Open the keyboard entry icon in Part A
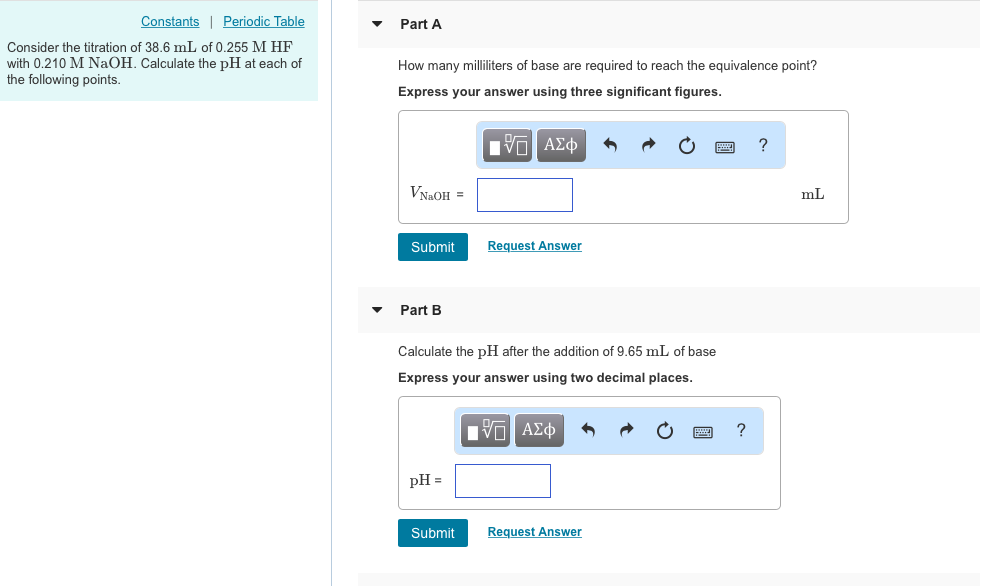The image size is (1000, 586). coord(724,145)
